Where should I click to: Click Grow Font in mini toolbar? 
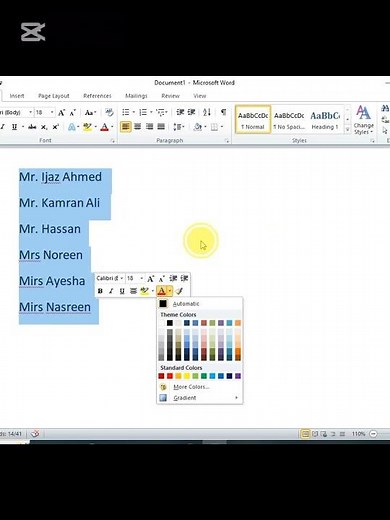pyautogui.click(x=150, y=278)
